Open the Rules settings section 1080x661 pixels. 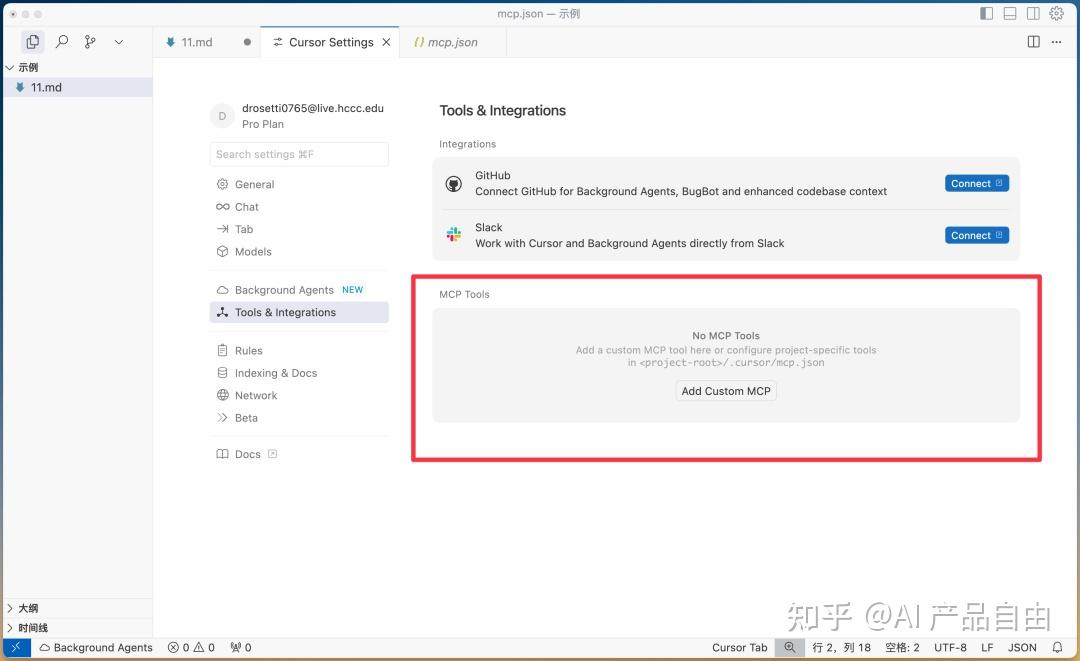(x=299, y=350)
